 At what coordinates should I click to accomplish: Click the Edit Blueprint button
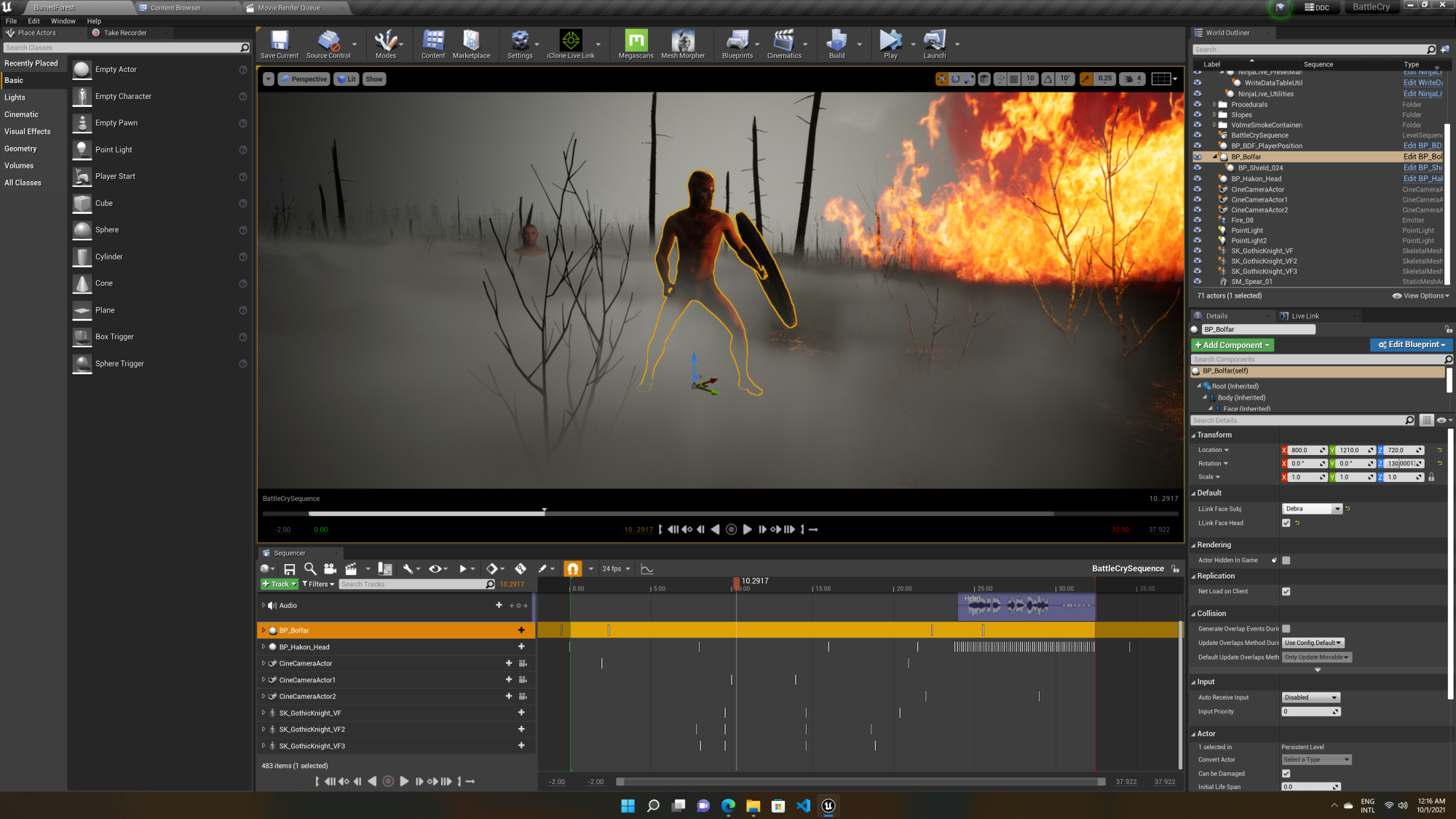tap(1411, 344)
